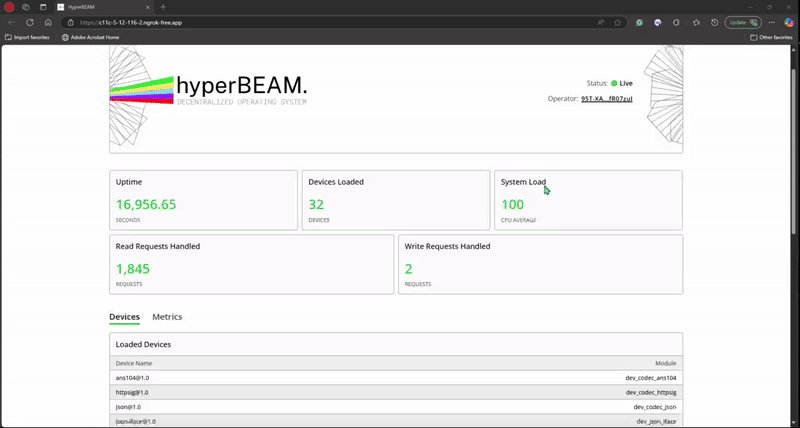Go to the browser home page

(x=48, y=22)
